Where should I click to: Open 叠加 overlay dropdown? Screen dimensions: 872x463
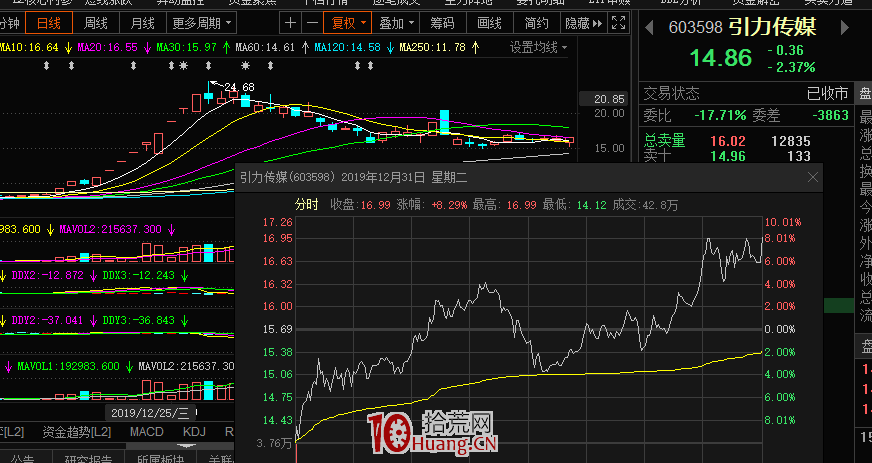tap(396, 23)
